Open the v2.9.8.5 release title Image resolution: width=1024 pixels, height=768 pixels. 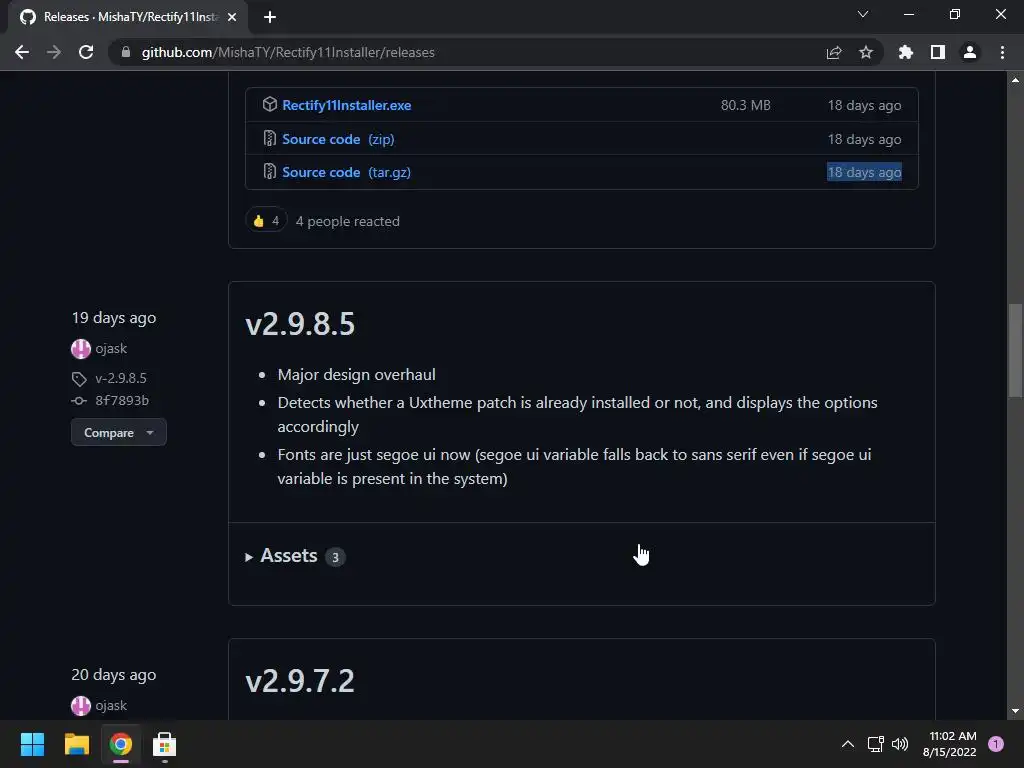(300, 324)
